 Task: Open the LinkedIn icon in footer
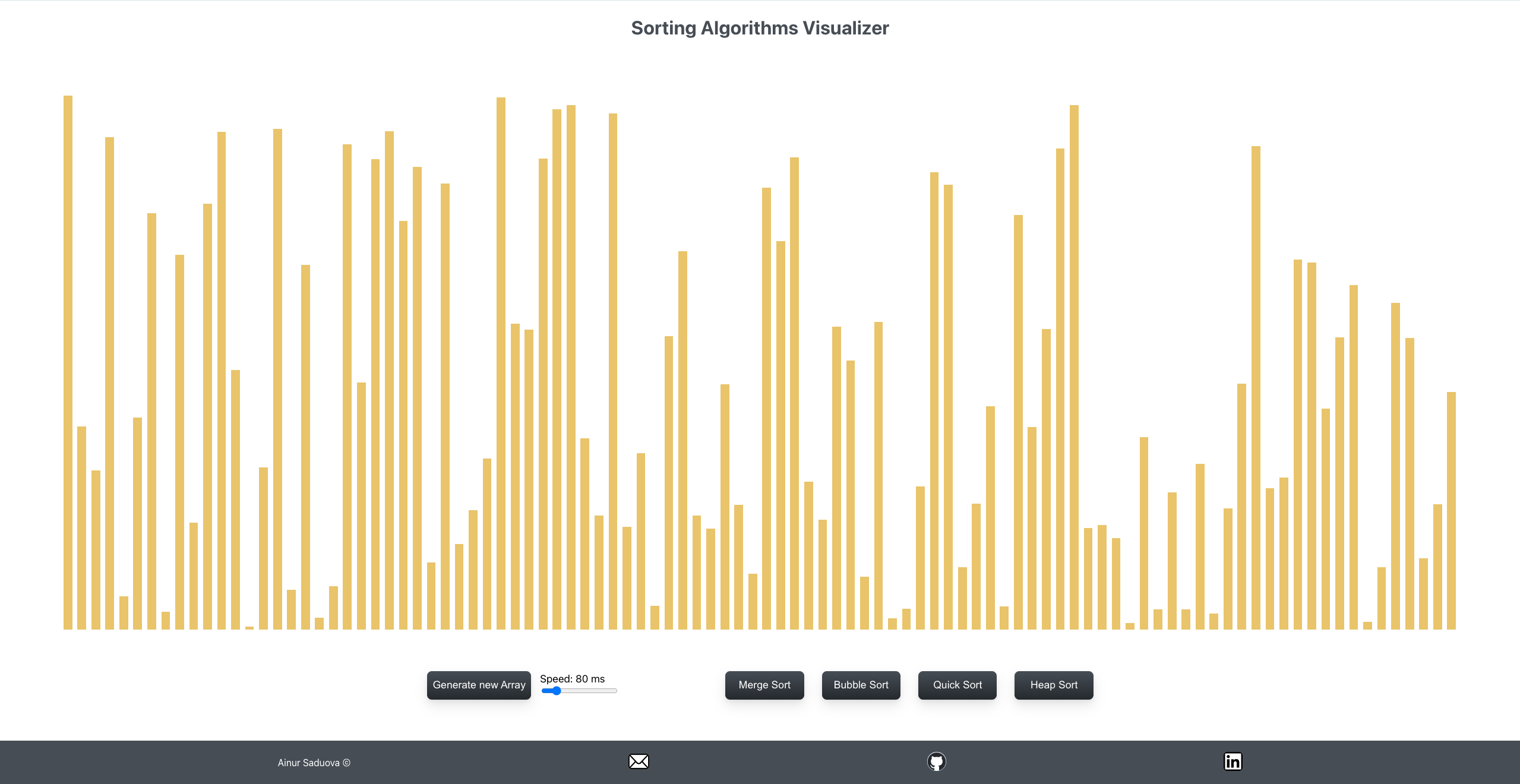(1233, 761)
